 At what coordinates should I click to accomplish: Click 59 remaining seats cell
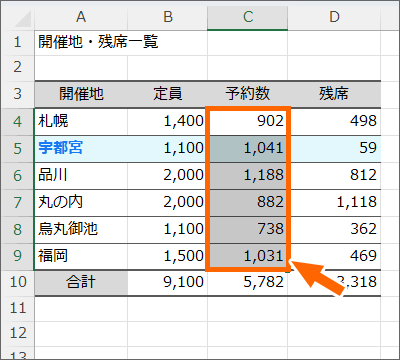point(334,149)
